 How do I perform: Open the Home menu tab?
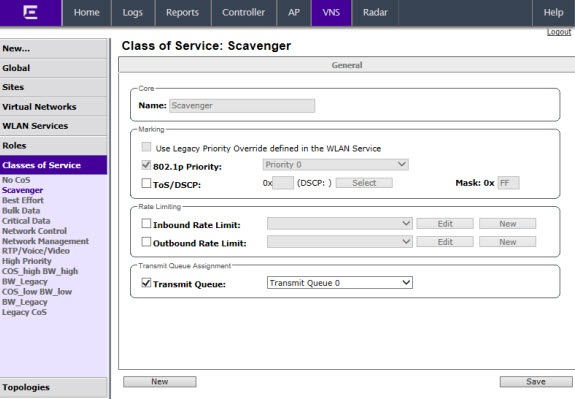pos(87,12)
